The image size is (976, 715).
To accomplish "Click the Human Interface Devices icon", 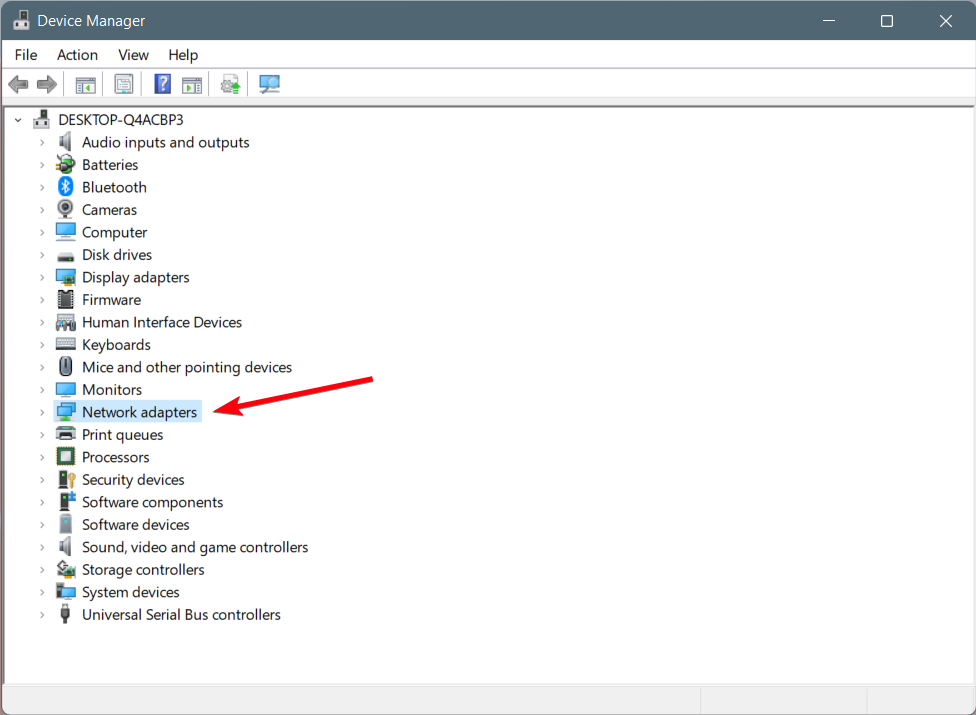I will pyautogui.click(x=65, y=322).
